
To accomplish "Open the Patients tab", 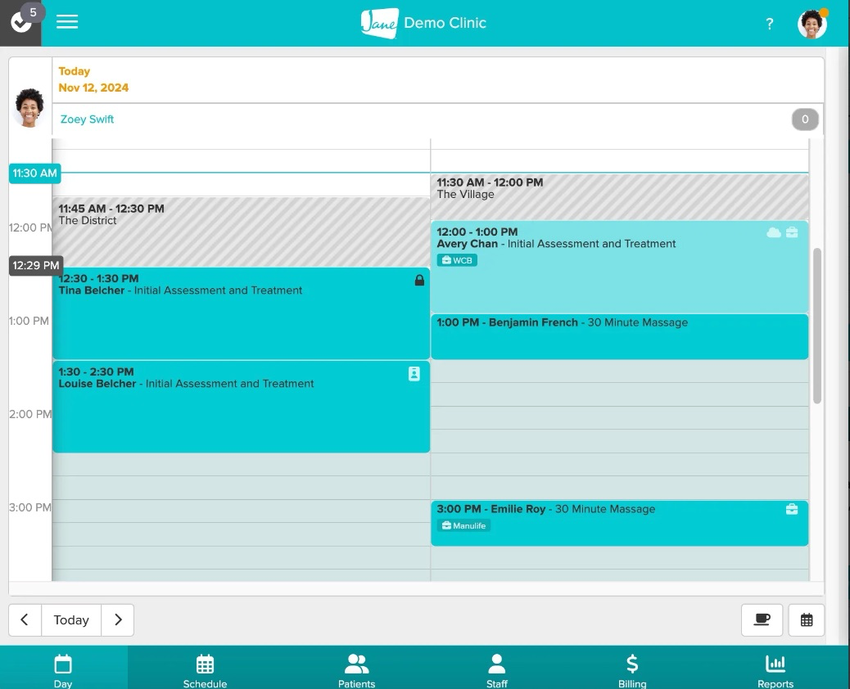I will click(x=356, y=671).
